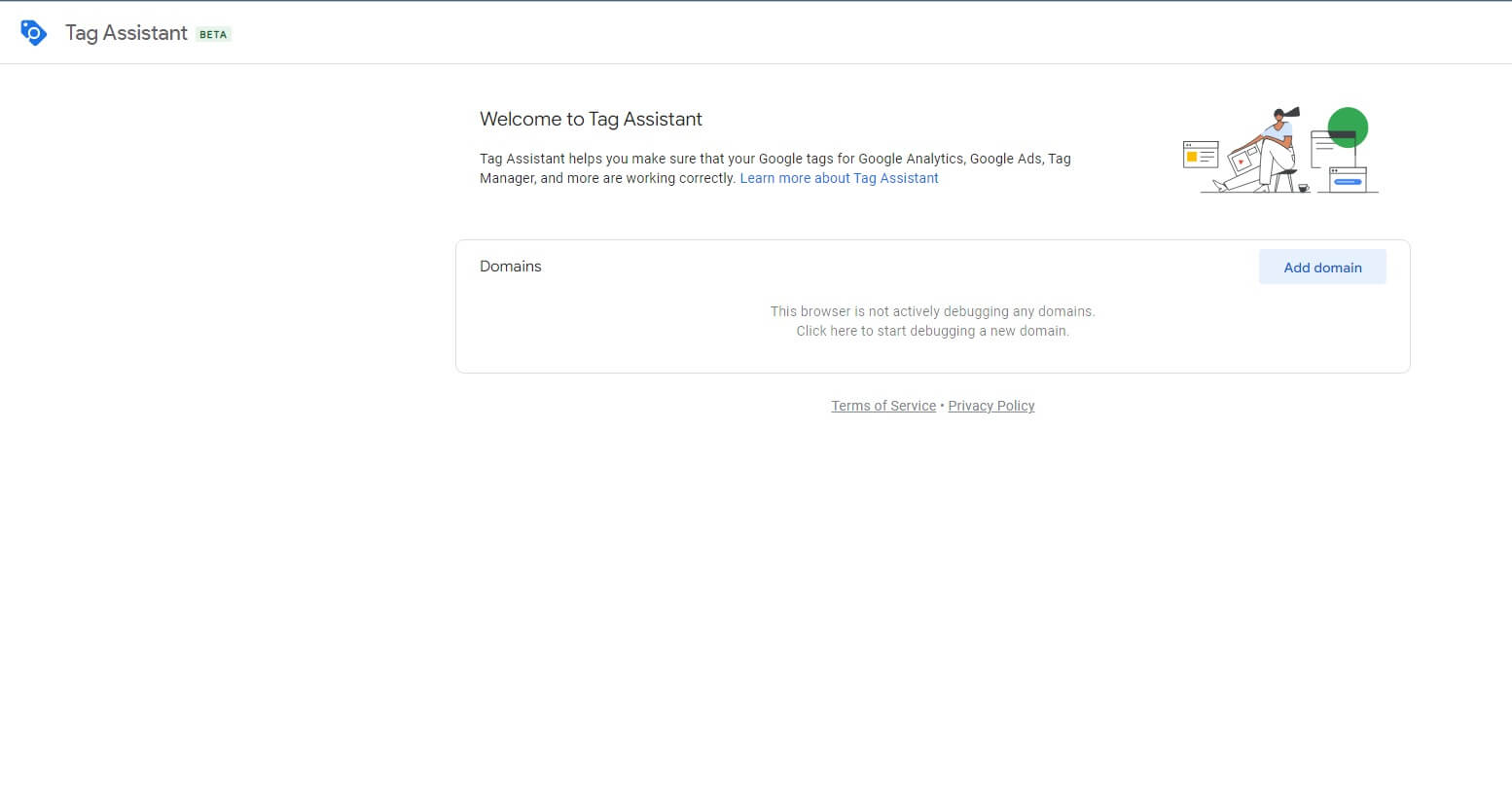
Task: Click the Tag Assistant title text
Action: click(x=126, y=33)
